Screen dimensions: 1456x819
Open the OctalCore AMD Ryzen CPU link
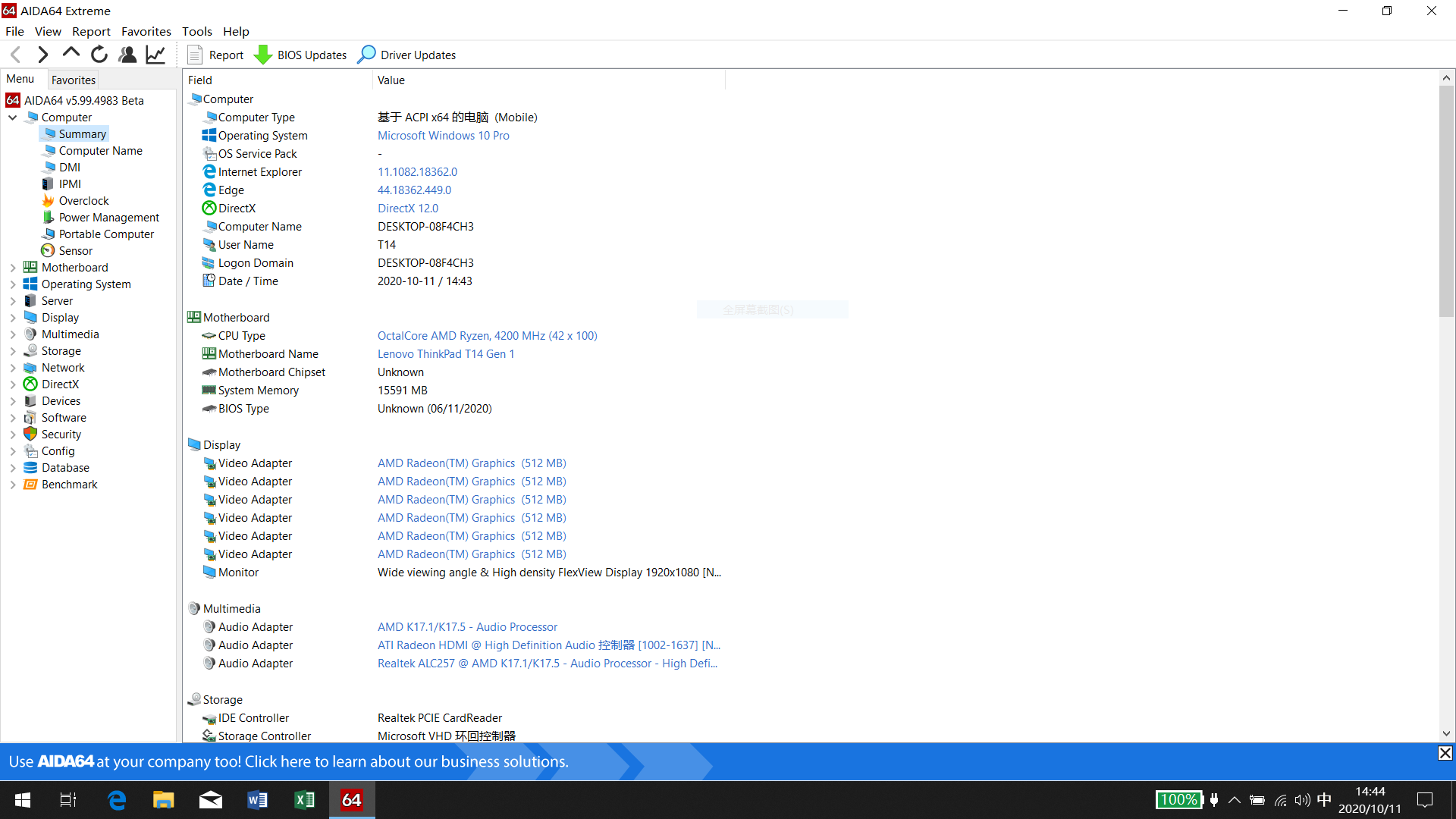(x=487, y=336)
